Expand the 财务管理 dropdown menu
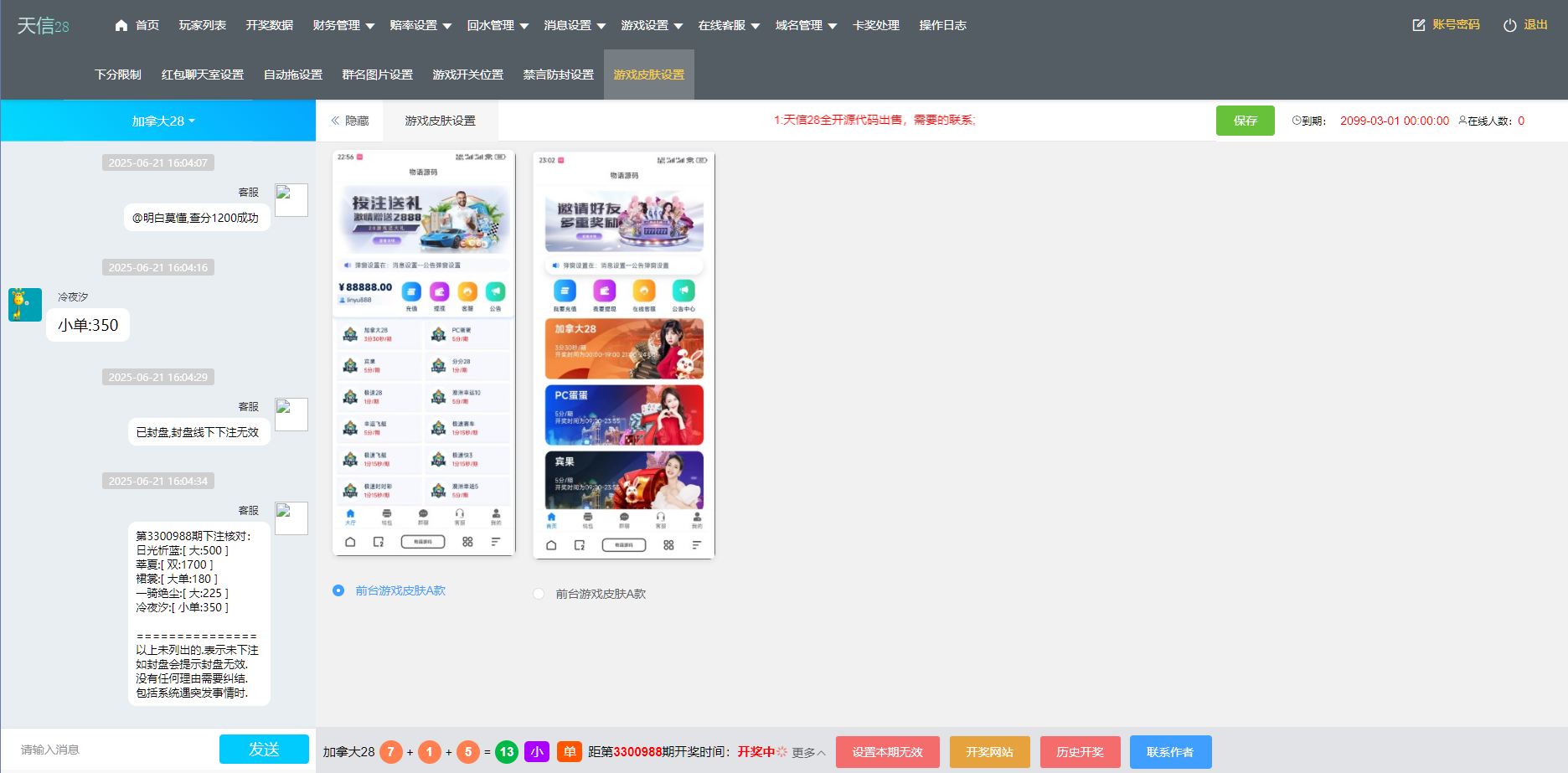 coord(341,25)
